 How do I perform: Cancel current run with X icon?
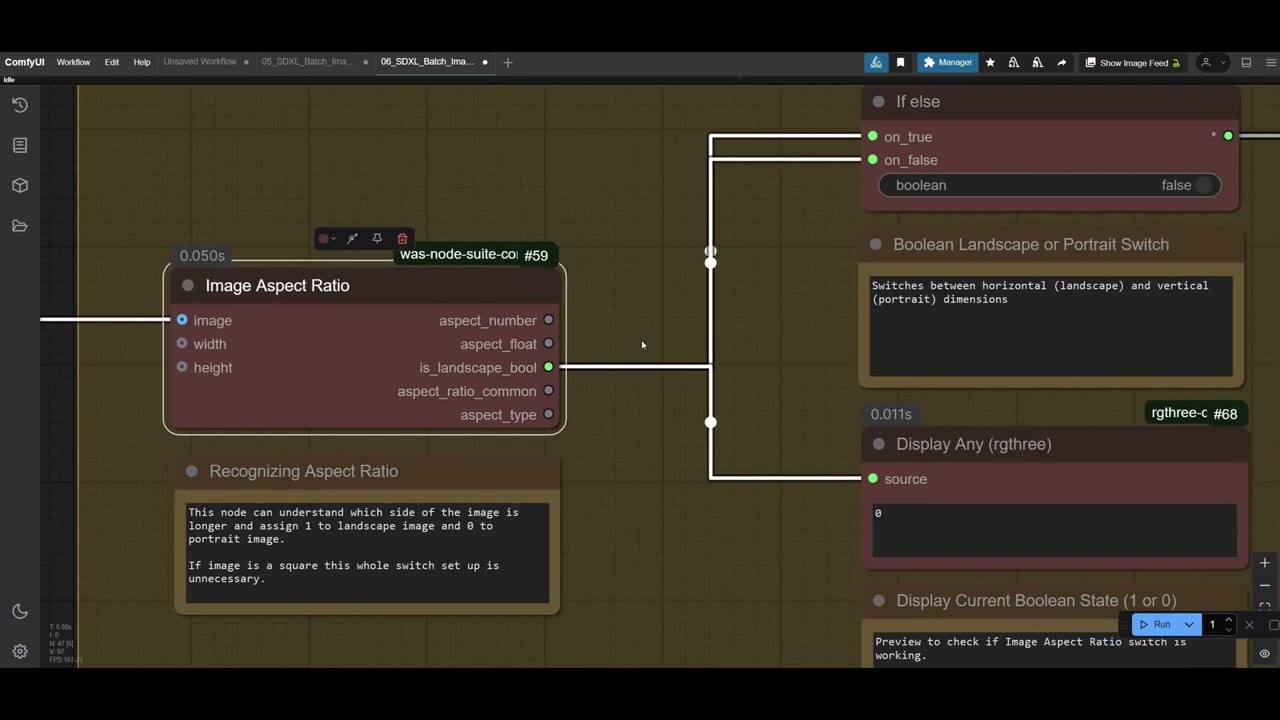[x=1249, y=625]
